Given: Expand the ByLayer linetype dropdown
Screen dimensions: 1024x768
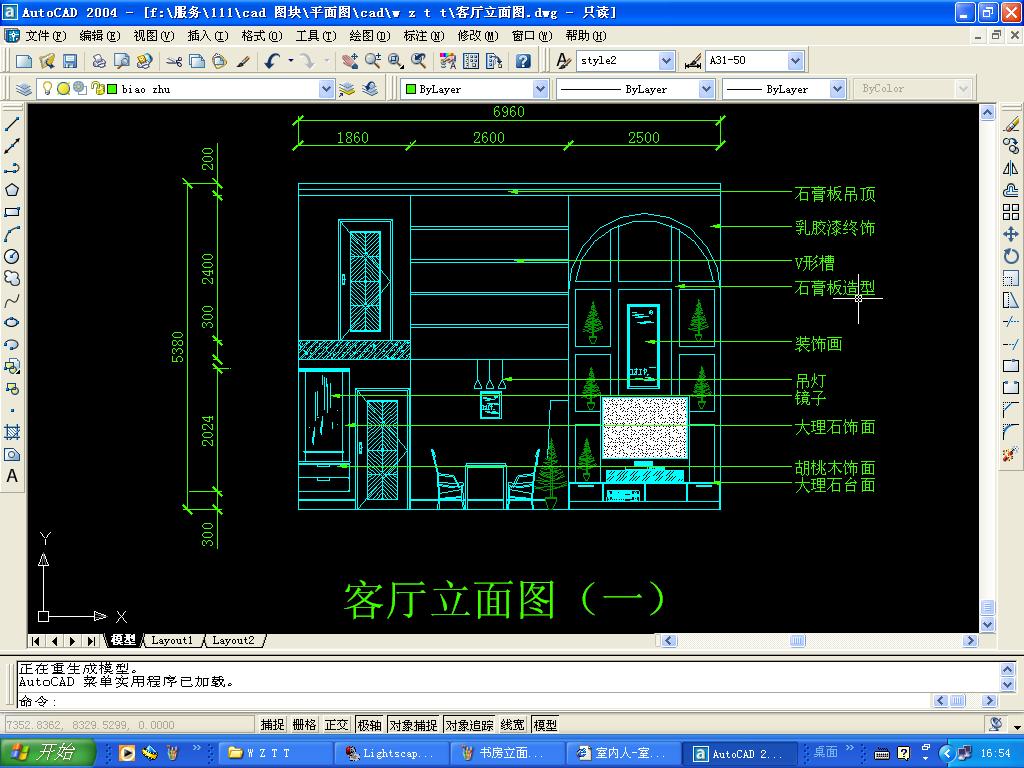Looking at the screenshot, I should (705, 89).
